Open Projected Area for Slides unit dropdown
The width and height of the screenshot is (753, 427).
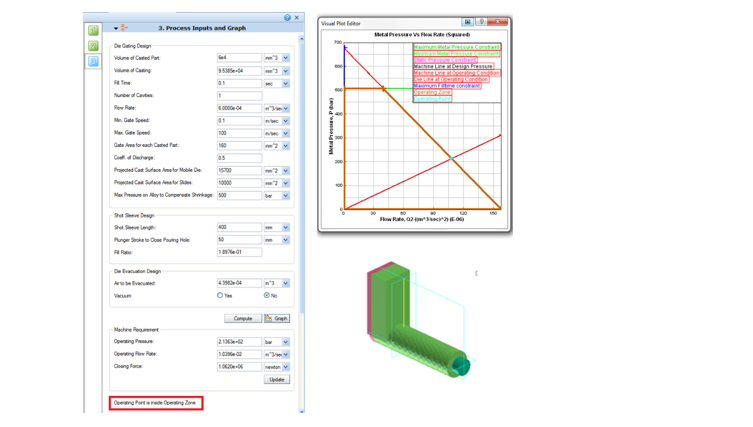click(x=286, y=183)
